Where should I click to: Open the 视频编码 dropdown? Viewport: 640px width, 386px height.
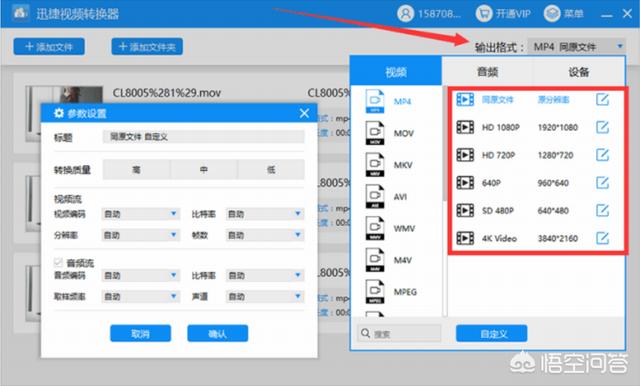(x=140, y=214)
